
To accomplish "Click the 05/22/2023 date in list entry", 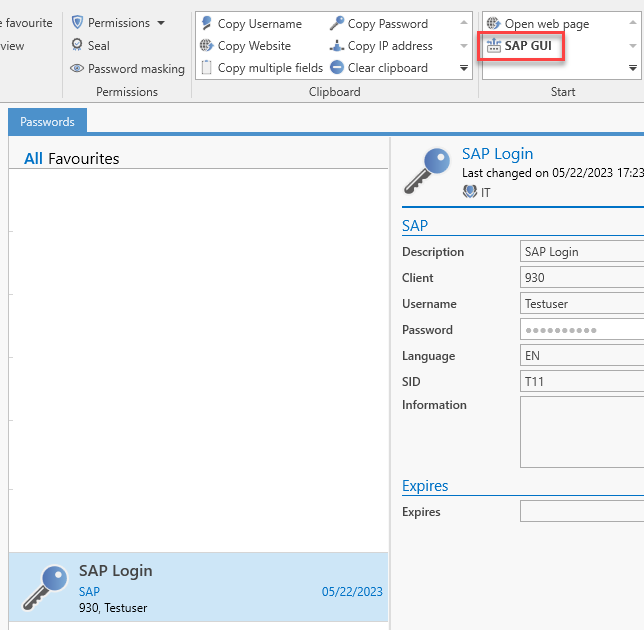I will 352,591.
